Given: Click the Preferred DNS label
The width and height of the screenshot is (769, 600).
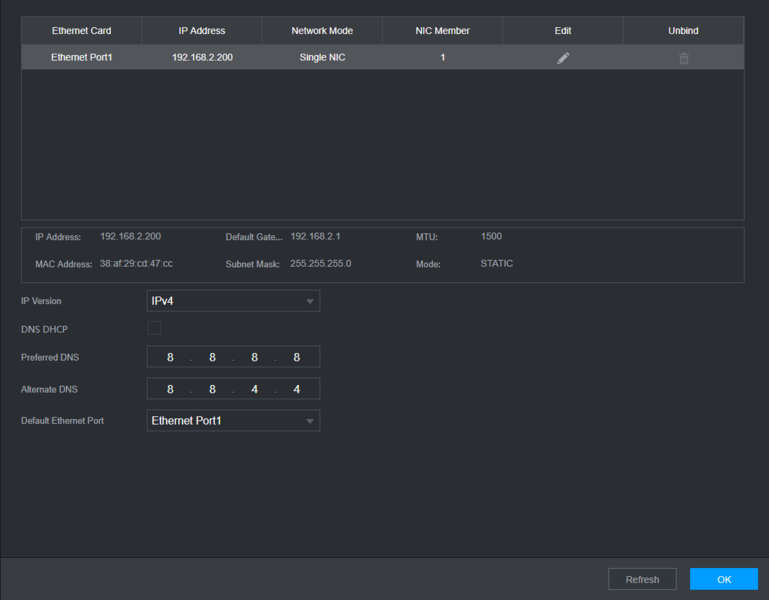Looking at the screenshot, I should 50,357.
